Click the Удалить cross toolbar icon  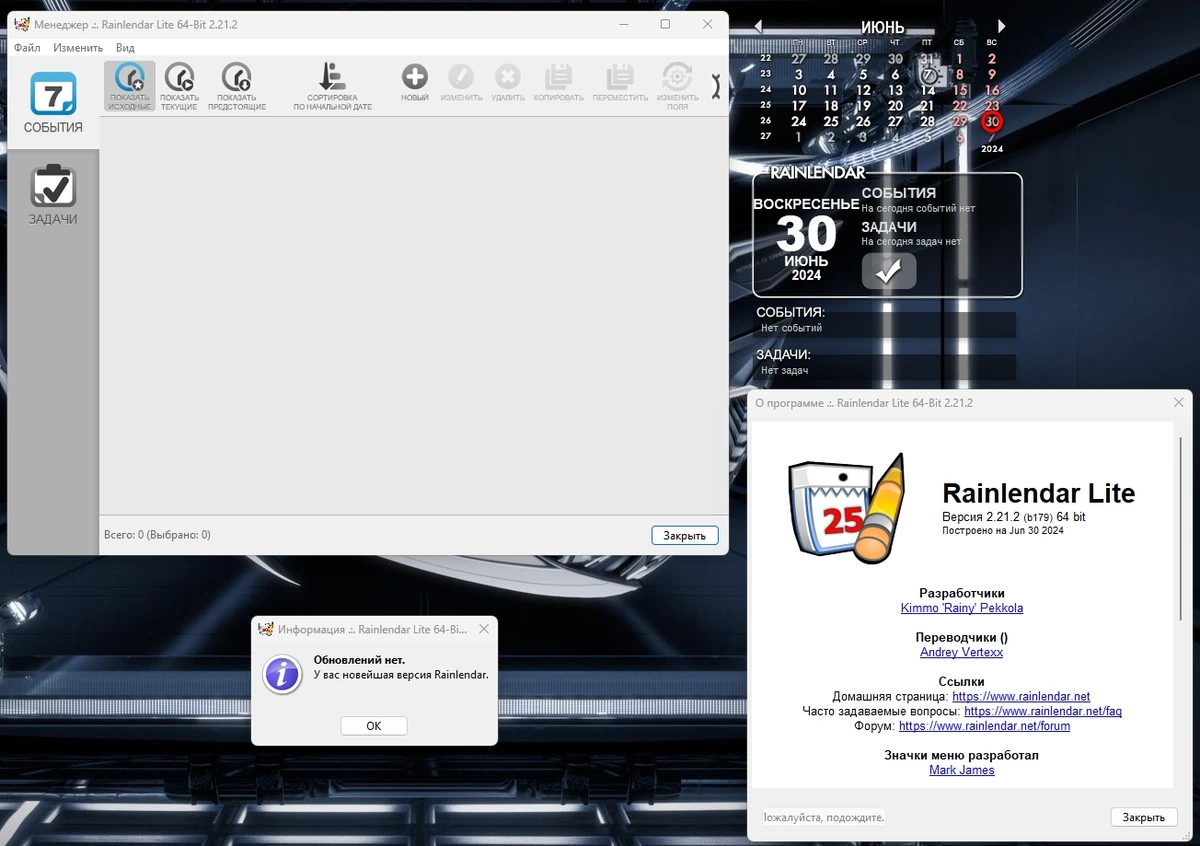[508, 83]
